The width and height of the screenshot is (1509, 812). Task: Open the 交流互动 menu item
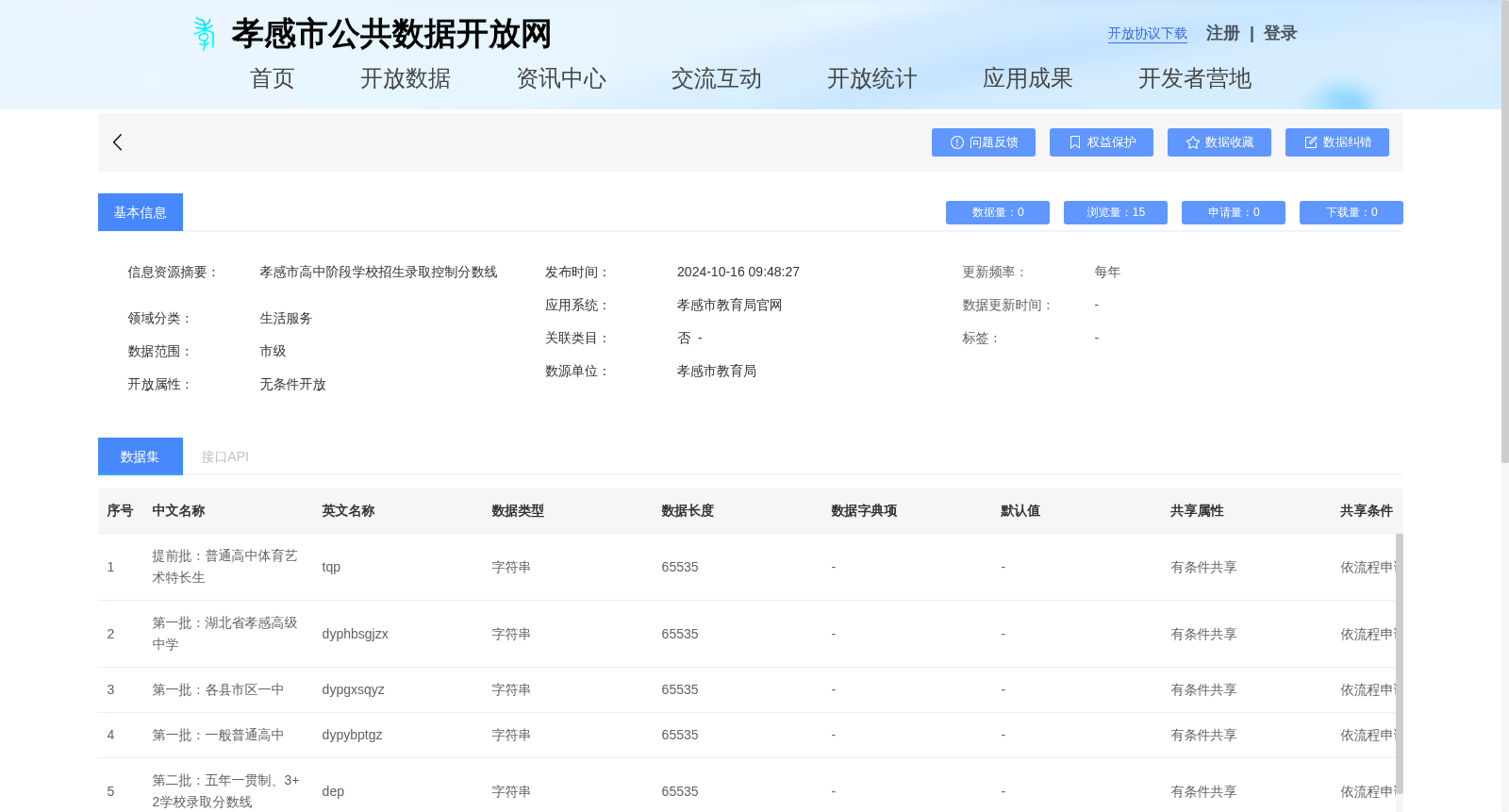[717, 78]
